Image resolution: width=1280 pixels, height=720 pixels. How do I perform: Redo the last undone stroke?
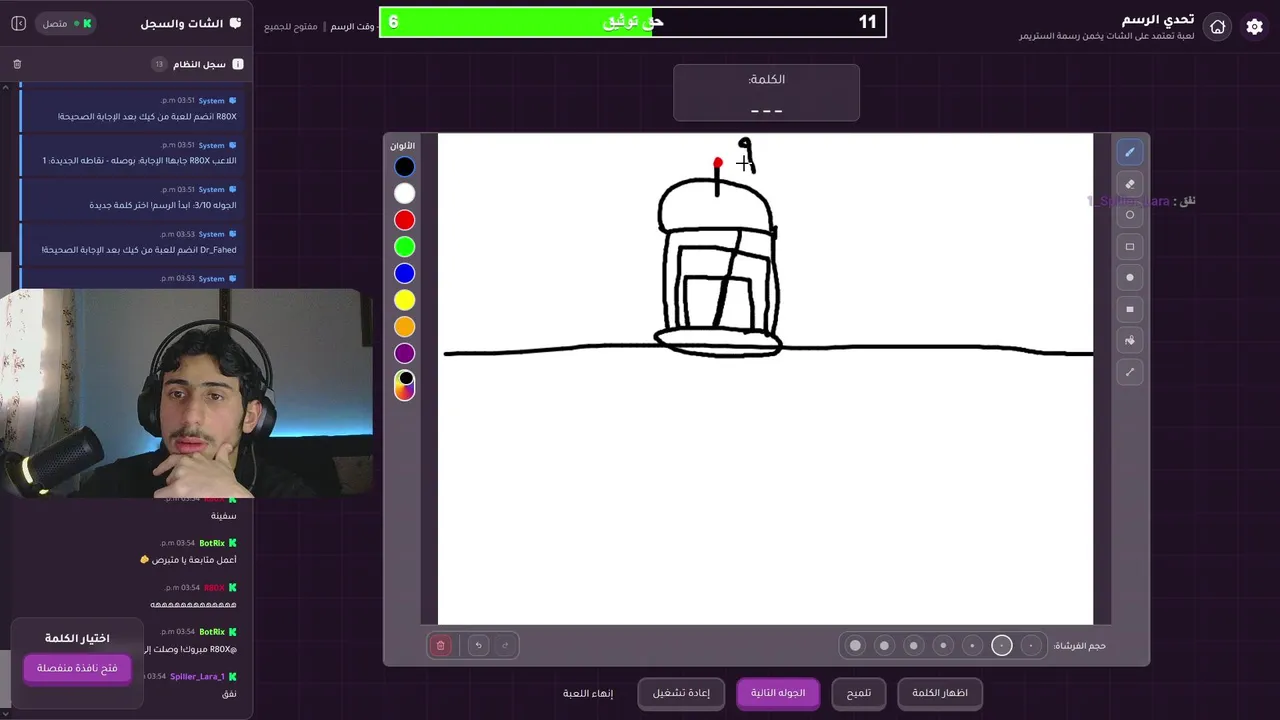(x=505, y=646)
